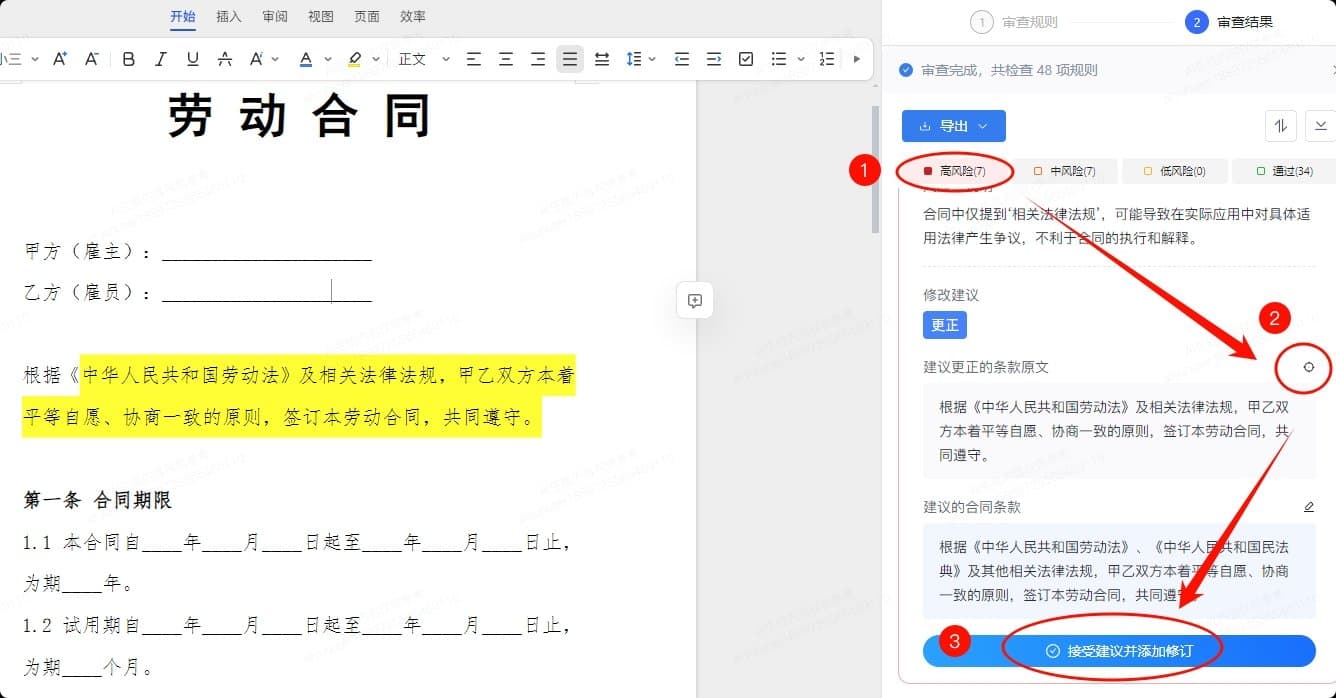Click the increase font size icon
Image resolution: width=1336 pixels, height=698 pixels.
[x=59, y=59]
